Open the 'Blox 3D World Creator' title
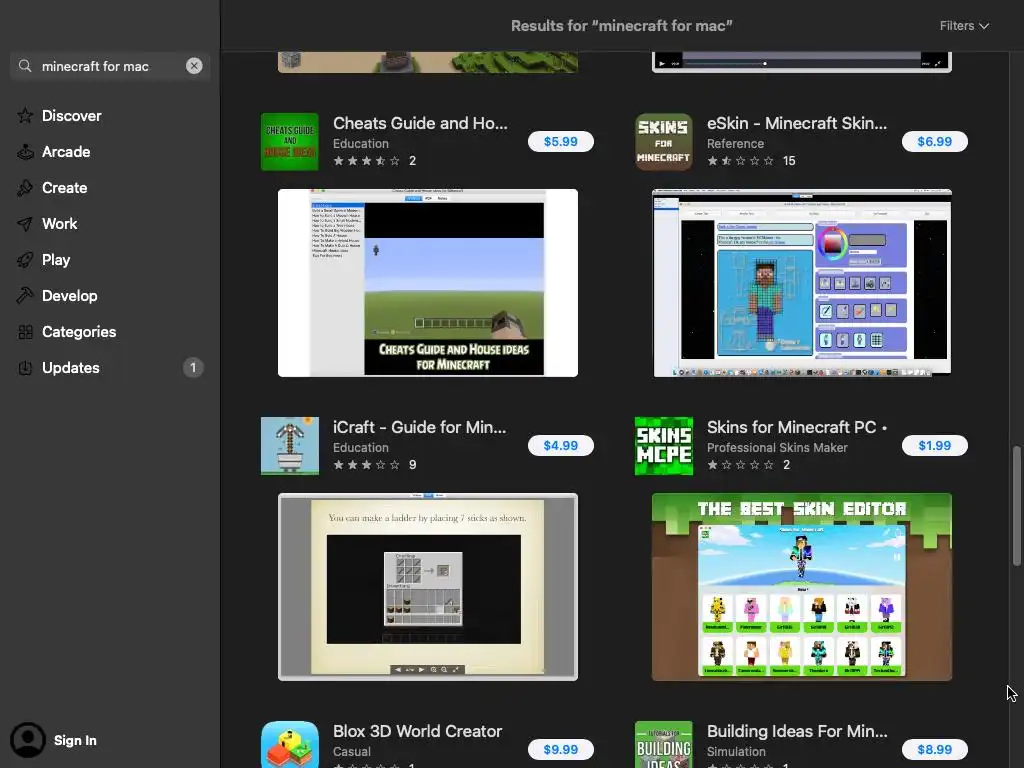Viewport: 1024px width, 768px height. point(417,731)
